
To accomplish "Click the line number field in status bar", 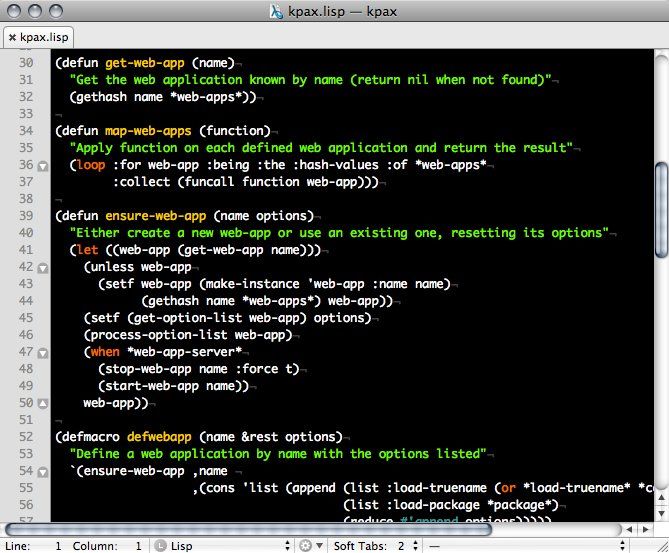I will 58,545.
